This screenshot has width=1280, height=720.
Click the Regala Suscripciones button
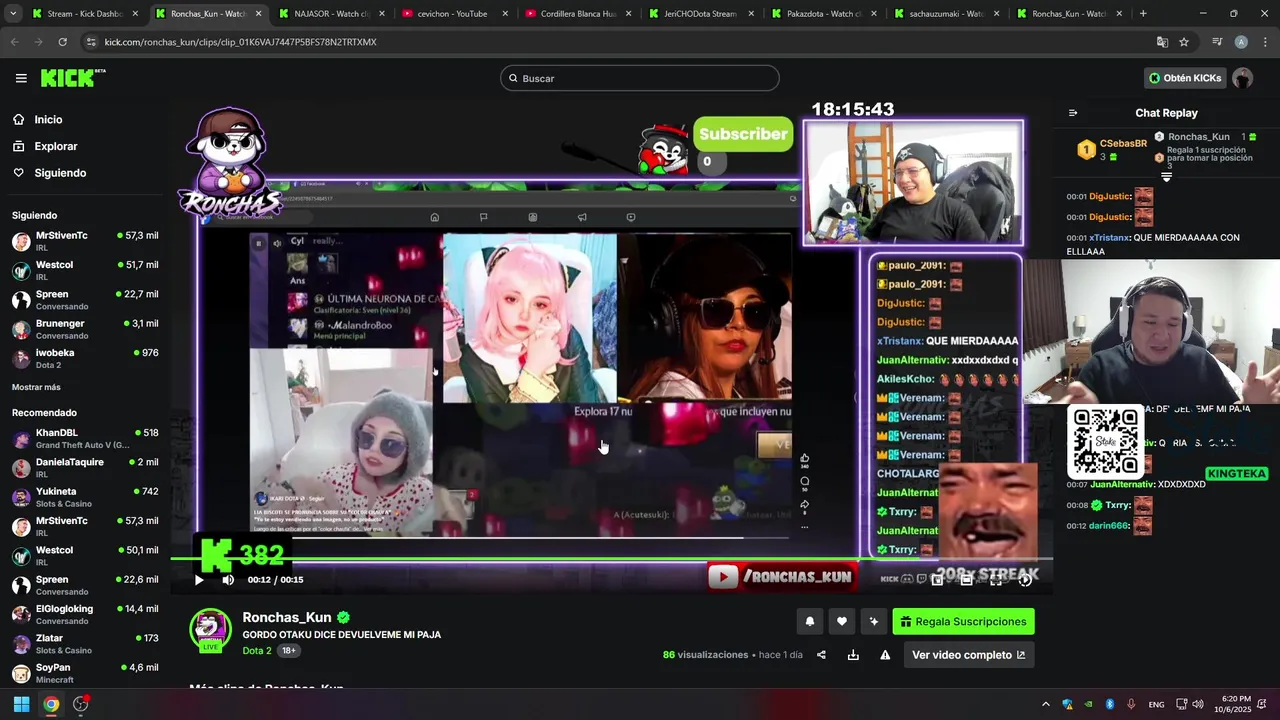[x=963, y=622]
